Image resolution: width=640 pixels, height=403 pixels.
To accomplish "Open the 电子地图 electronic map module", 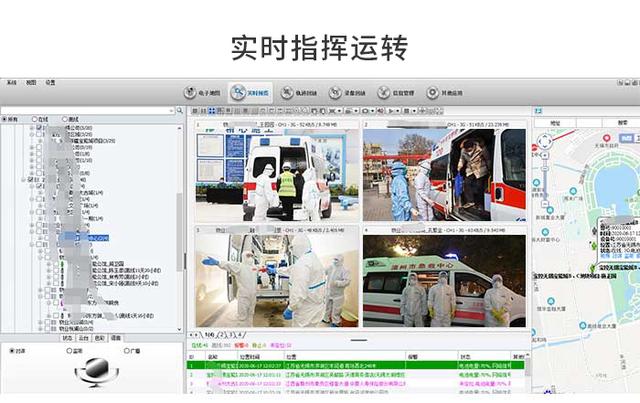I will pos(200,93).
